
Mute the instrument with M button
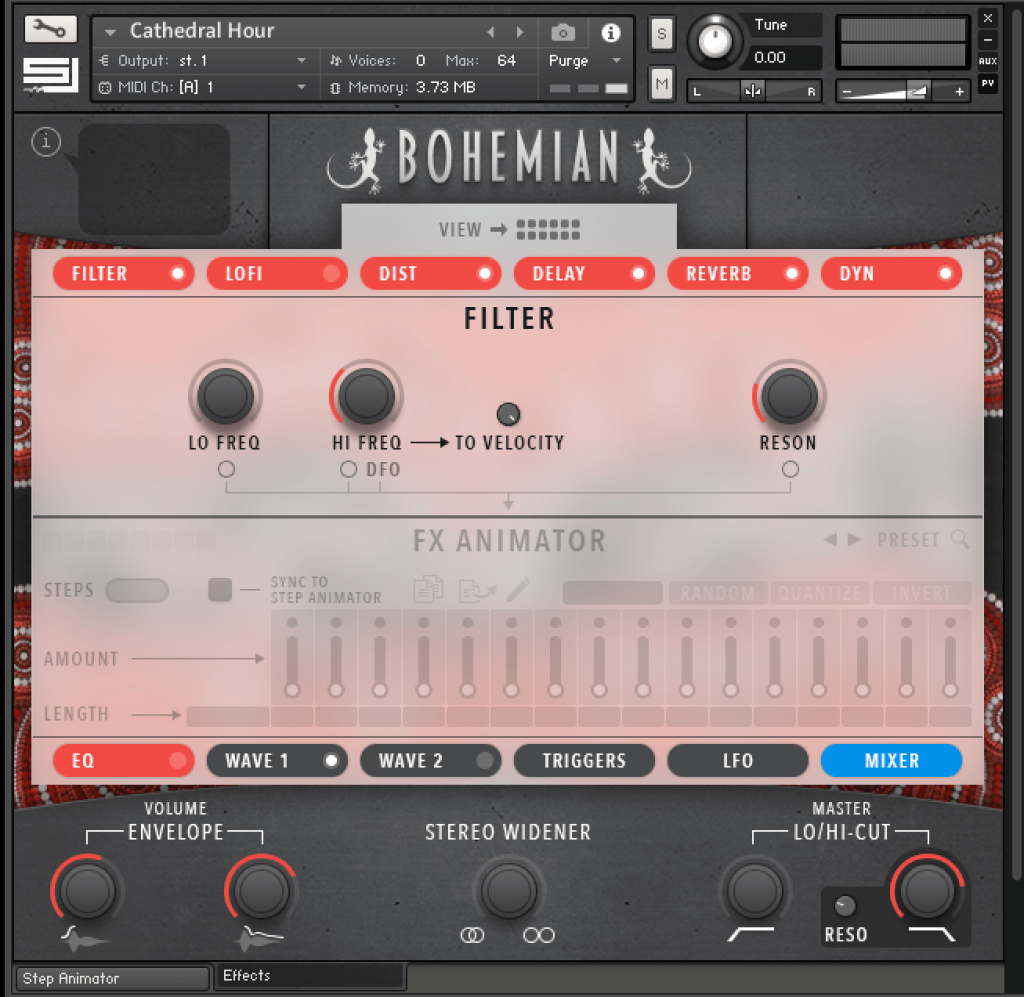tap(661, 85)
